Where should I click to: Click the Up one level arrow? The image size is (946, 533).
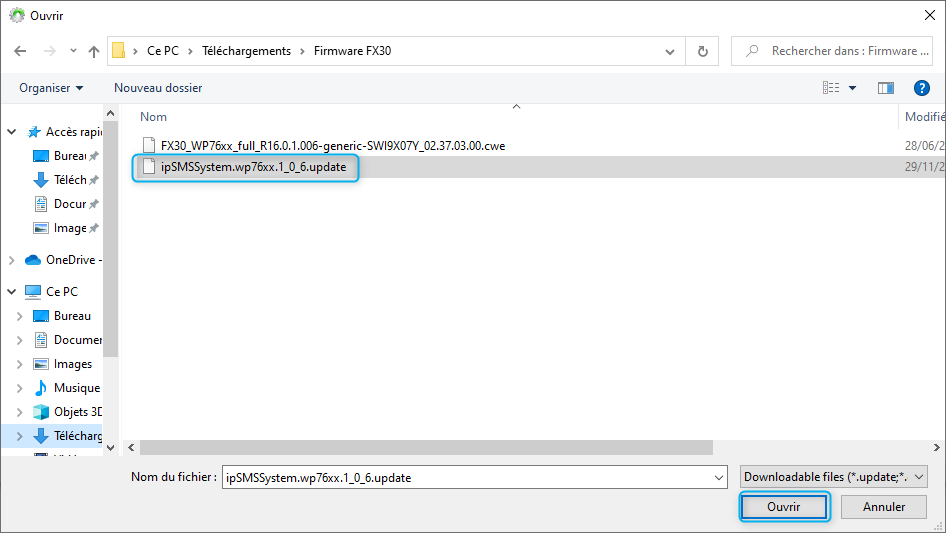pyautogui.click(x=94, y=51)
